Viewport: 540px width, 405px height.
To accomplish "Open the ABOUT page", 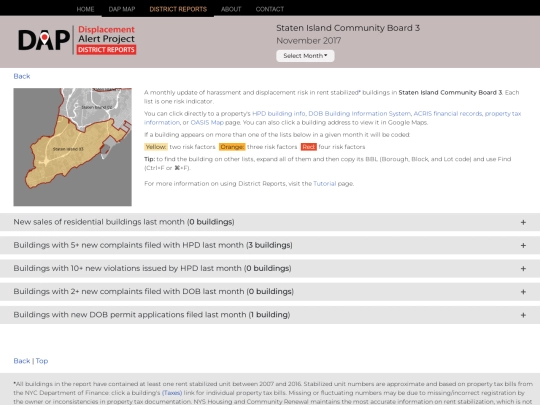I will (x=231, y=9).
